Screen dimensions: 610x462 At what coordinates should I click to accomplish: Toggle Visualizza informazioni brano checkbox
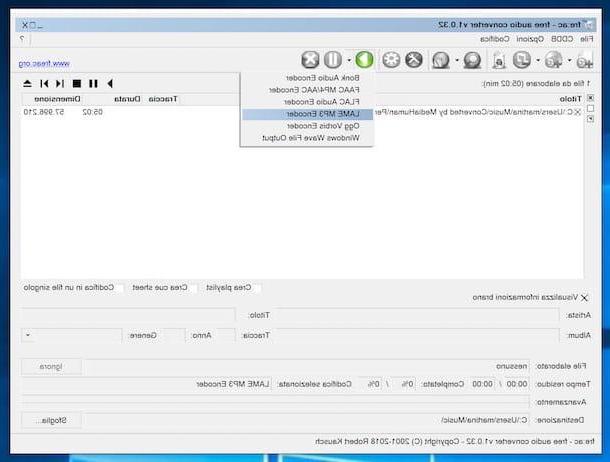pos(584,298)
